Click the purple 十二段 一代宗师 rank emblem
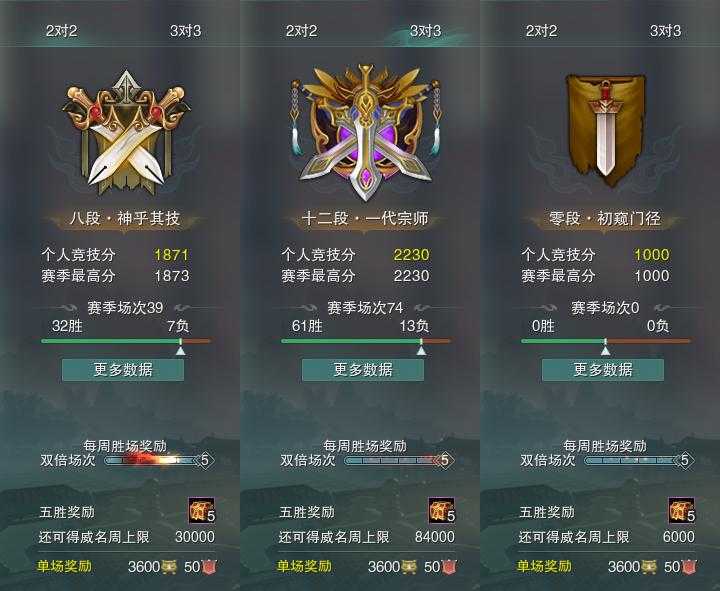The image size is (720, 591). (366, 133)
